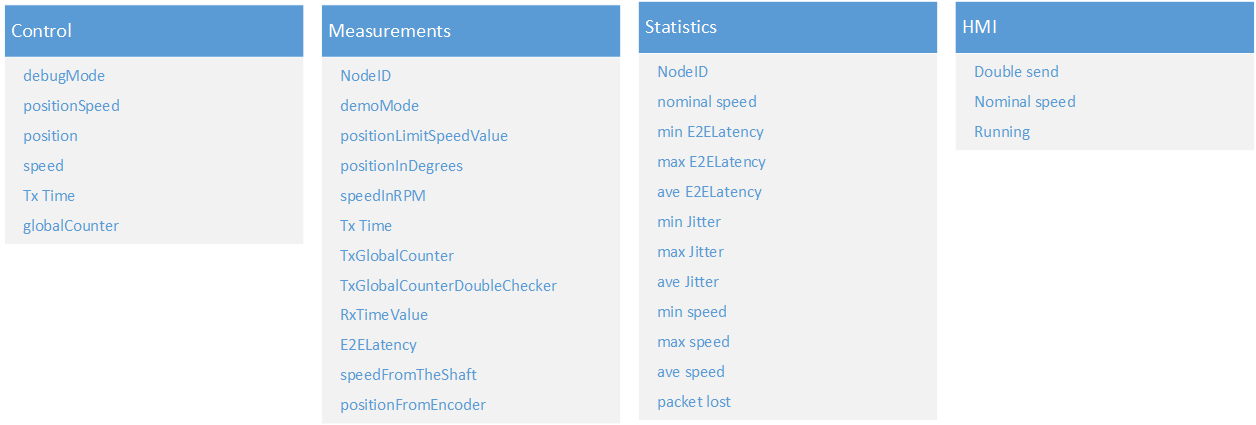Click the HMI panel header
1256x425 pixels.
pos(1105,27)
